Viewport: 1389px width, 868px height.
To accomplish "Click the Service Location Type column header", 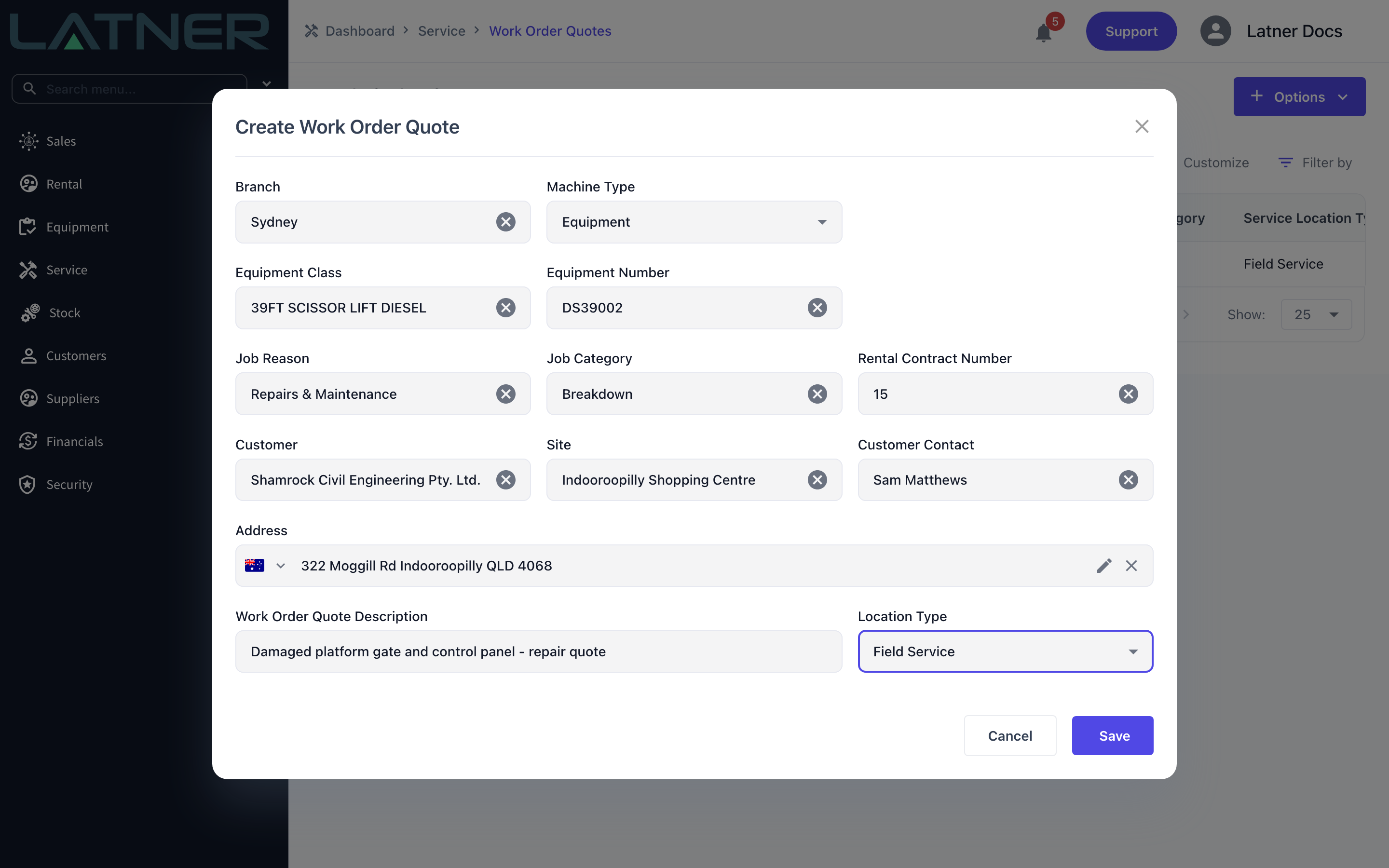I will click(1304, 218).
